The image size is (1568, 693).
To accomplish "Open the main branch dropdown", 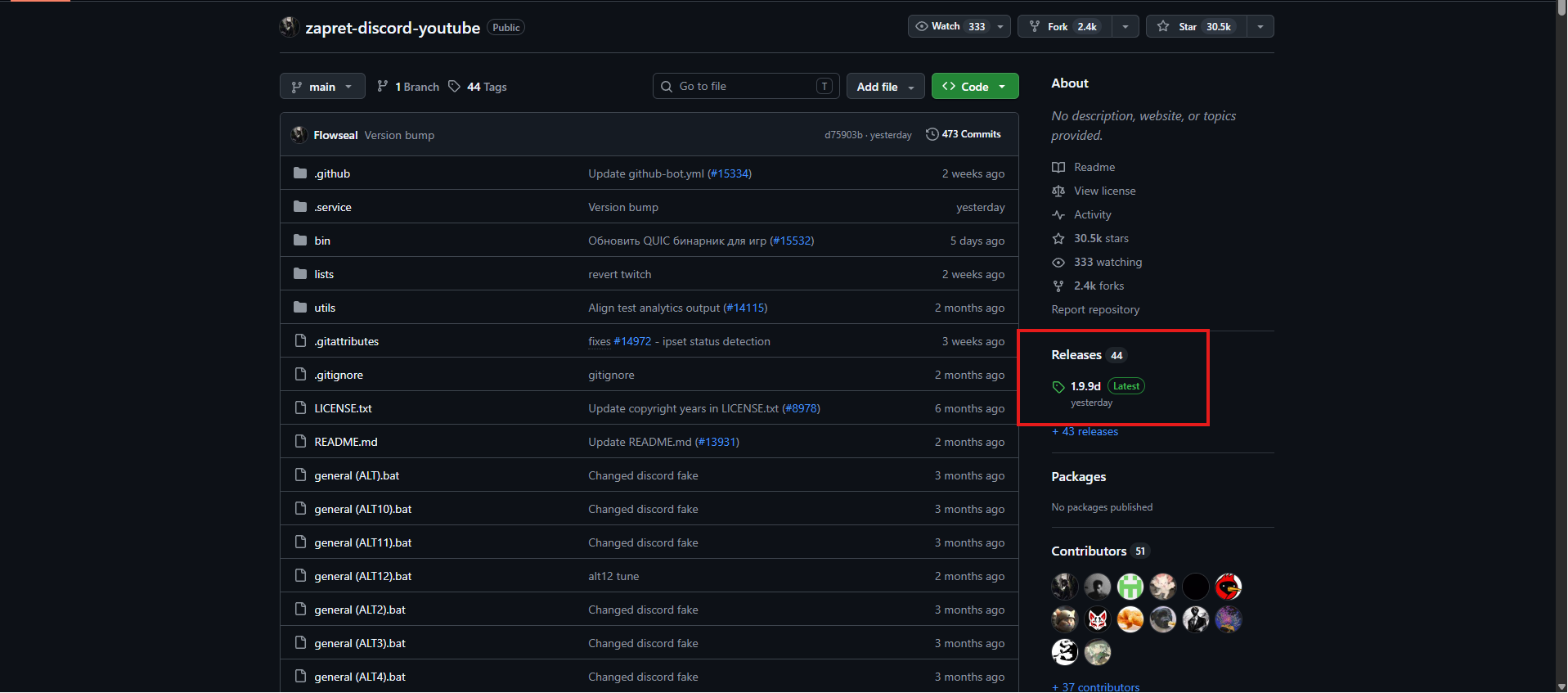I will tap(322, 87).
